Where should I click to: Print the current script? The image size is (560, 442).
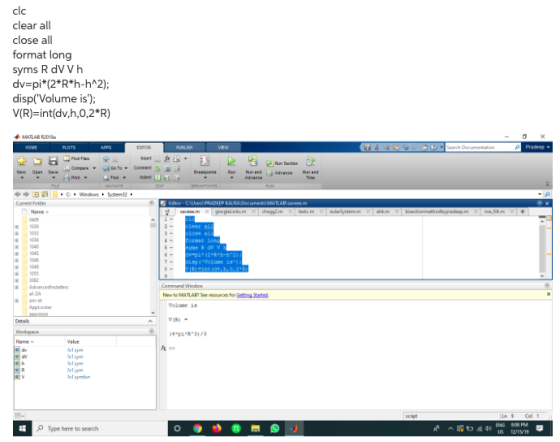(72, 177)
